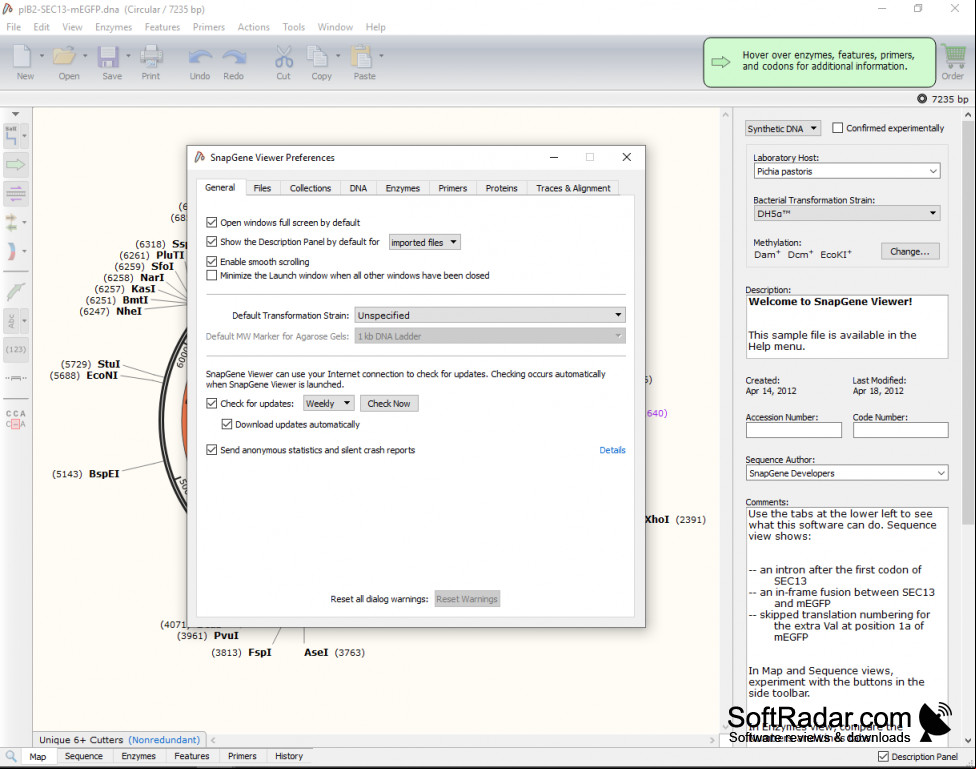Click the CCA codon sidebar icon

tap(16, 418)
